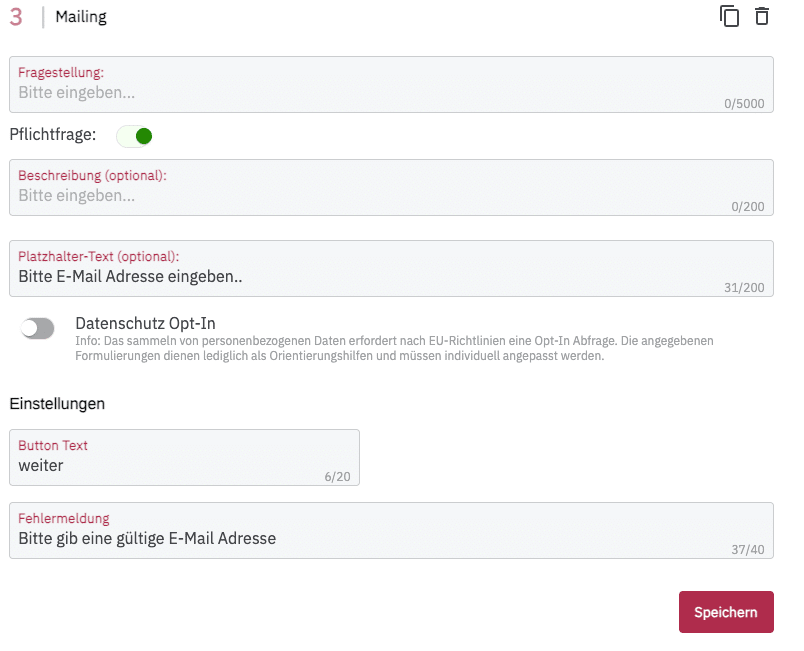Screen dimensions: 804x651
Task: Click the 'Einstellungen' section heading
Action: click(57, 404)
